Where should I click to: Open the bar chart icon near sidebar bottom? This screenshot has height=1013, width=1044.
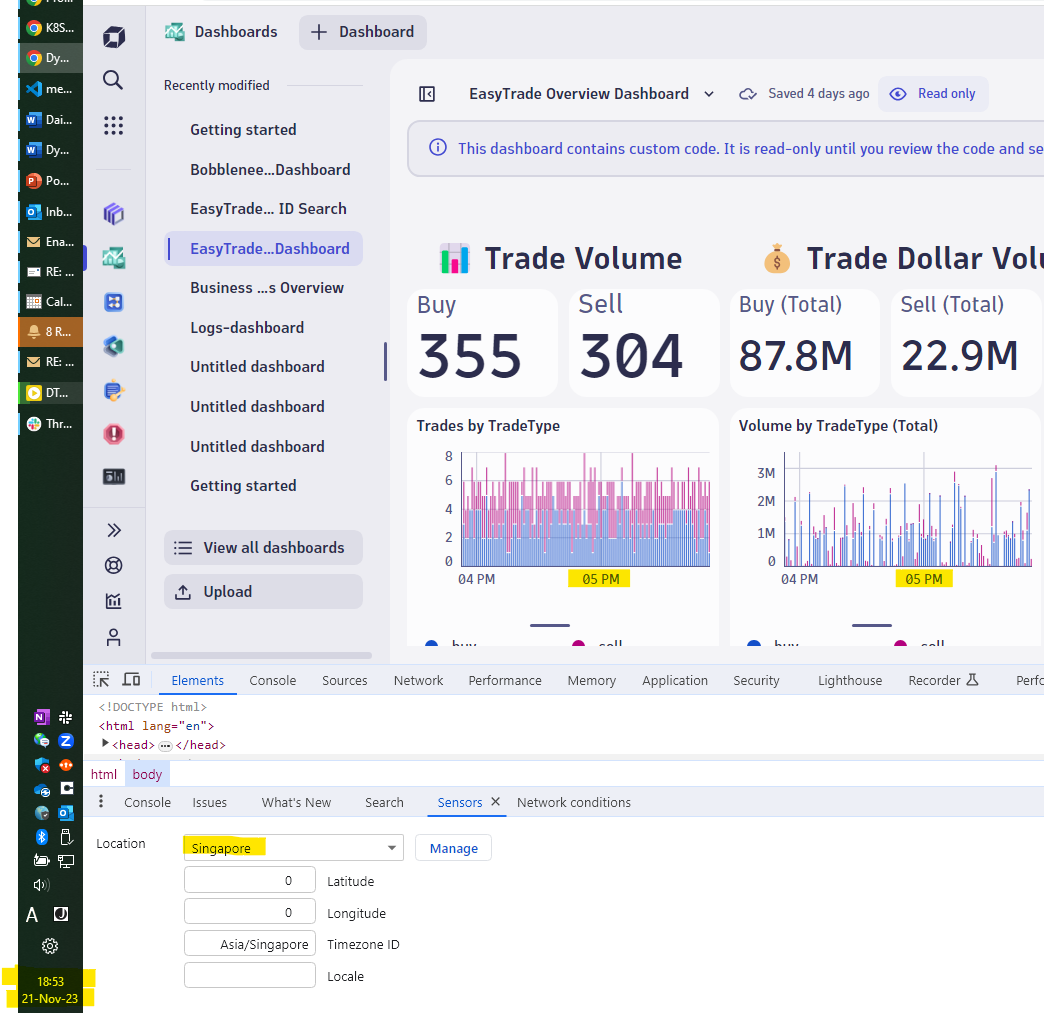click(x=114, y=601)
